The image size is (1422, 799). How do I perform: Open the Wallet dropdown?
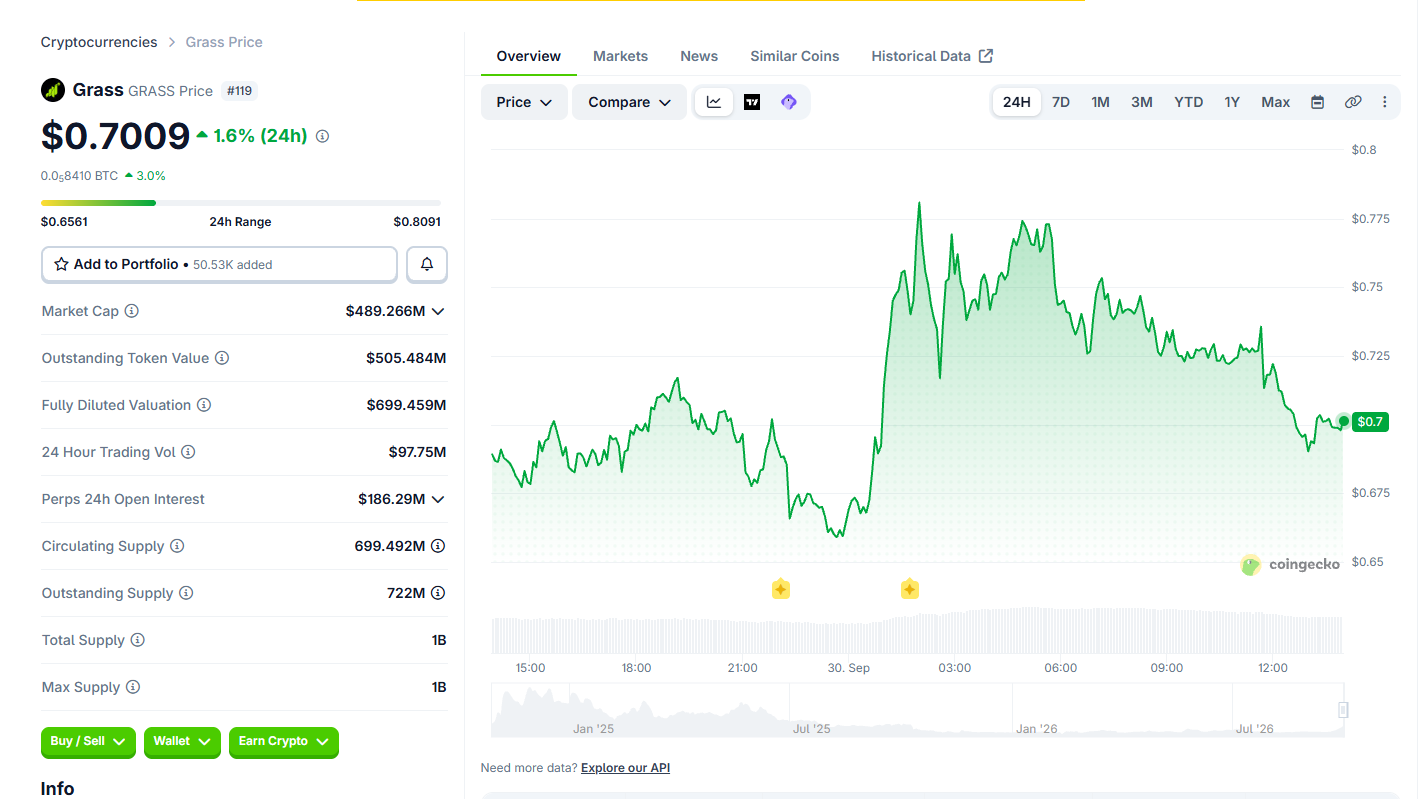coord(182,741)
